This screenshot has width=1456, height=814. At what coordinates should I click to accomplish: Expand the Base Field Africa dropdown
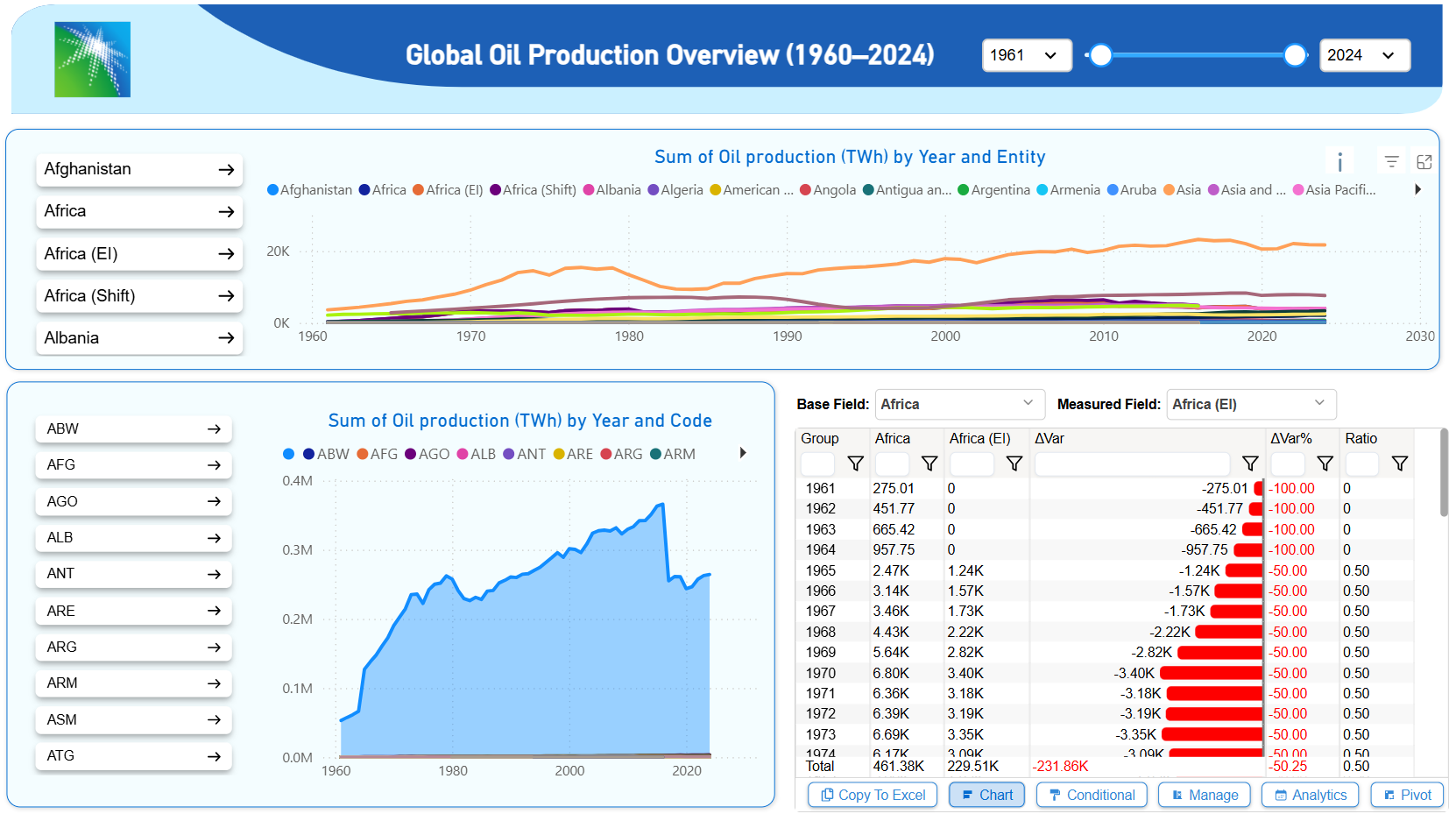point(959,404)
